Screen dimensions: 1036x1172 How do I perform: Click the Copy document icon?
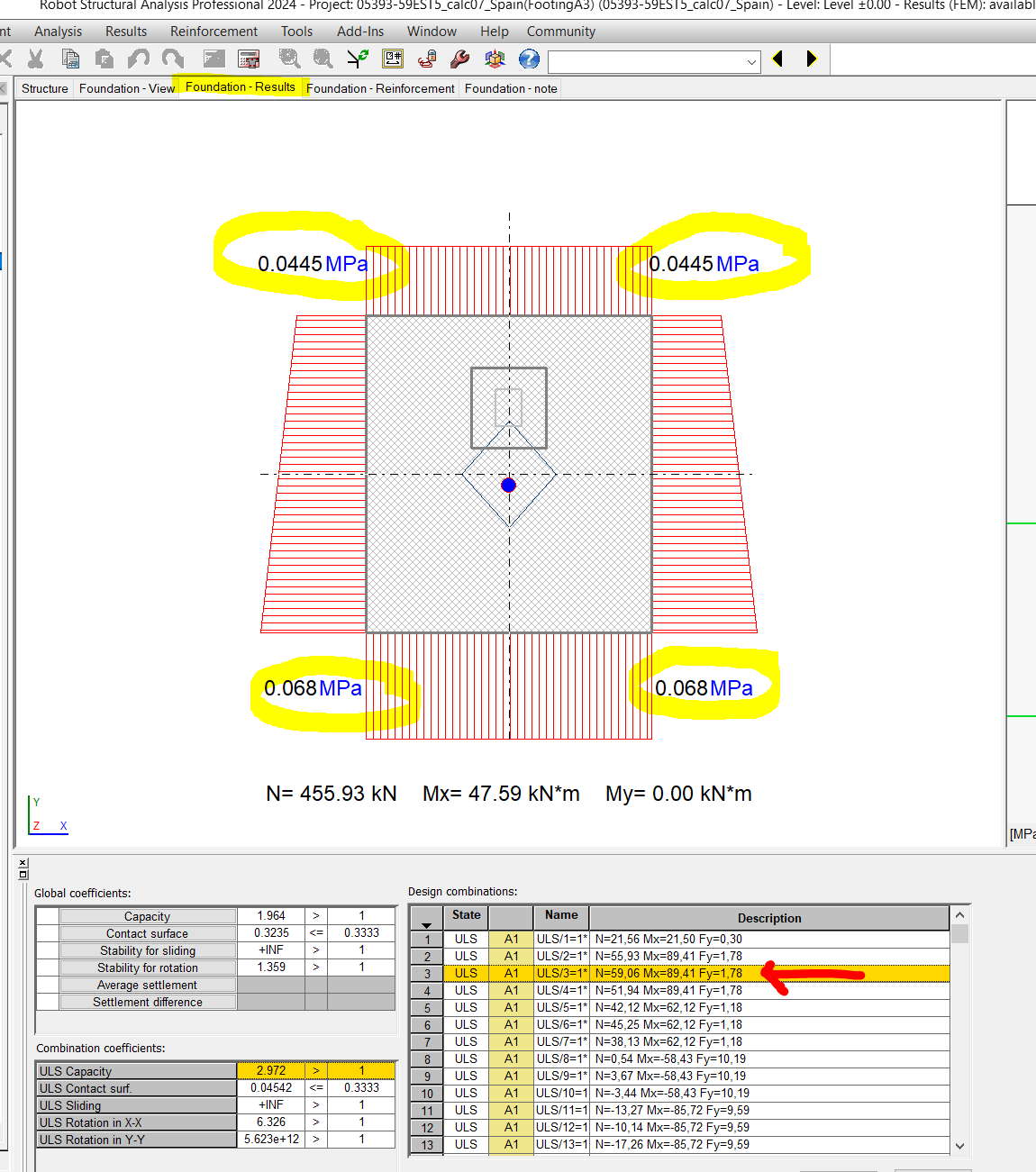pyautogui.click(x=70, y=59)
